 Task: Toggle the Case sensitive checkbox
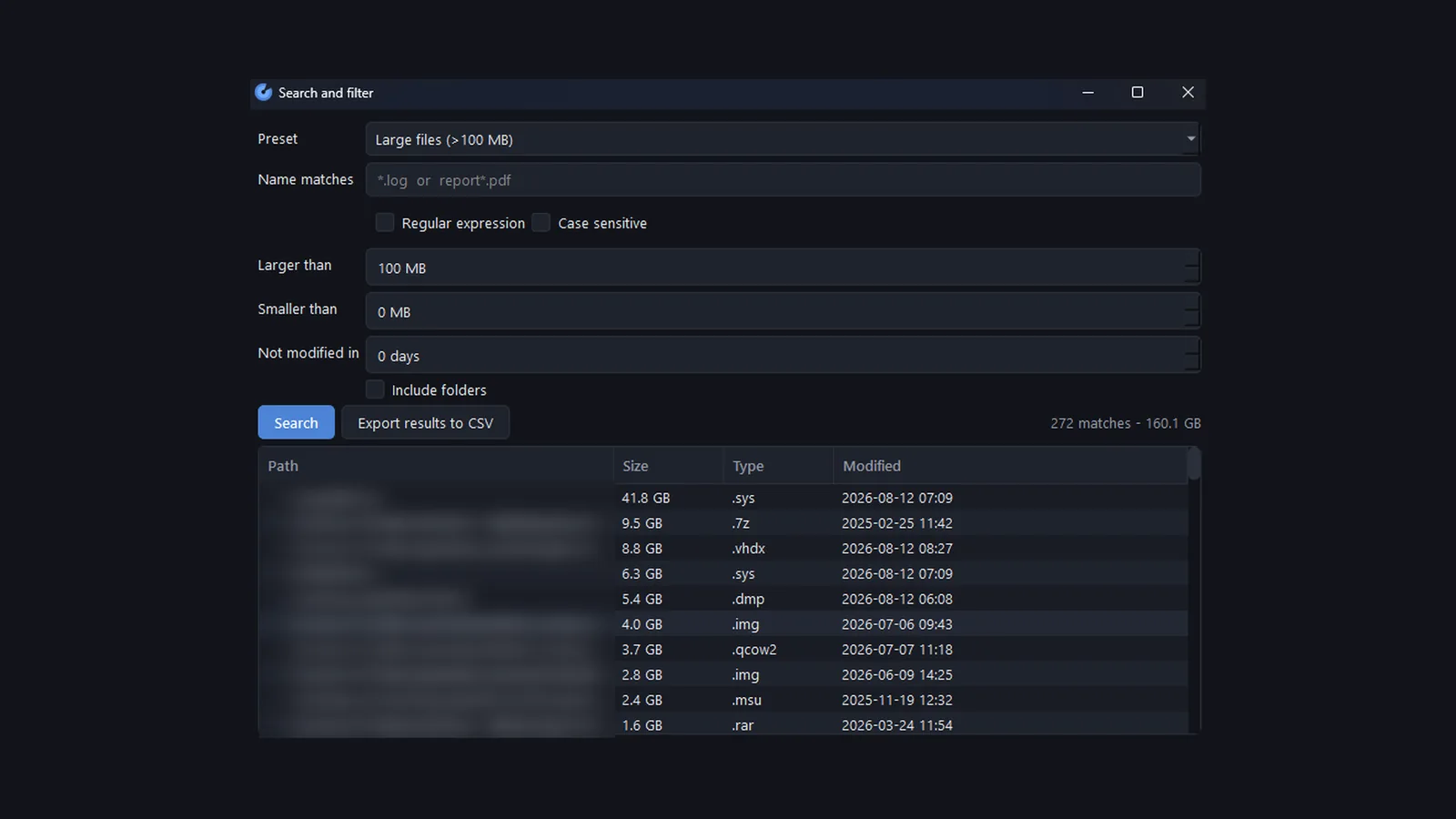click(541, 223)
